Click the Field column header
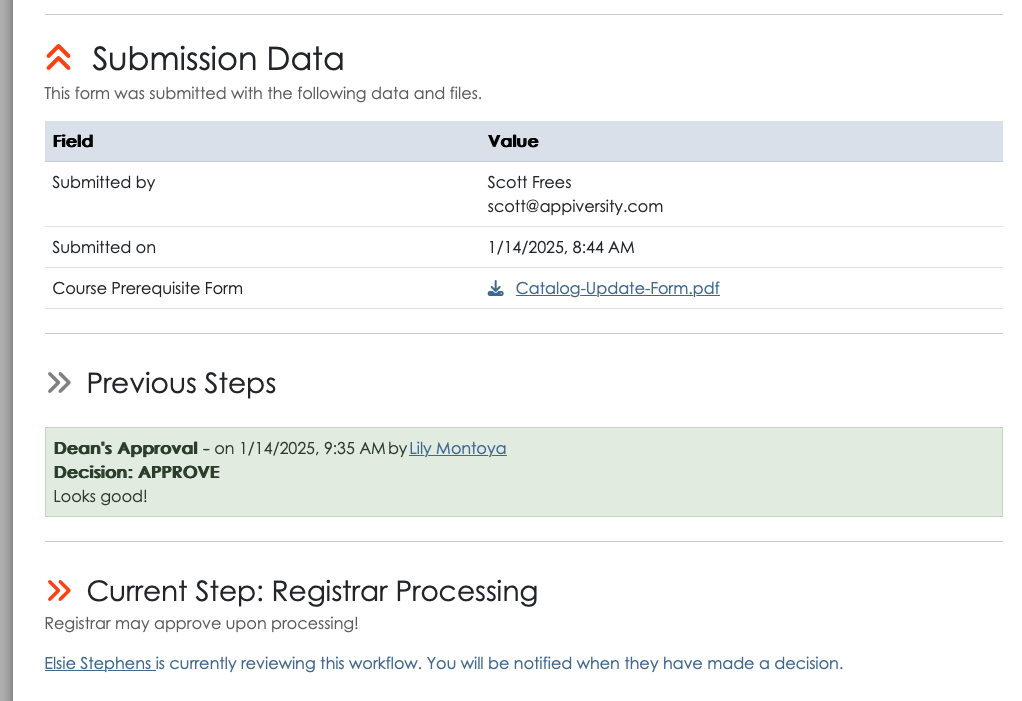1022x701 pixels. [73, 141]
